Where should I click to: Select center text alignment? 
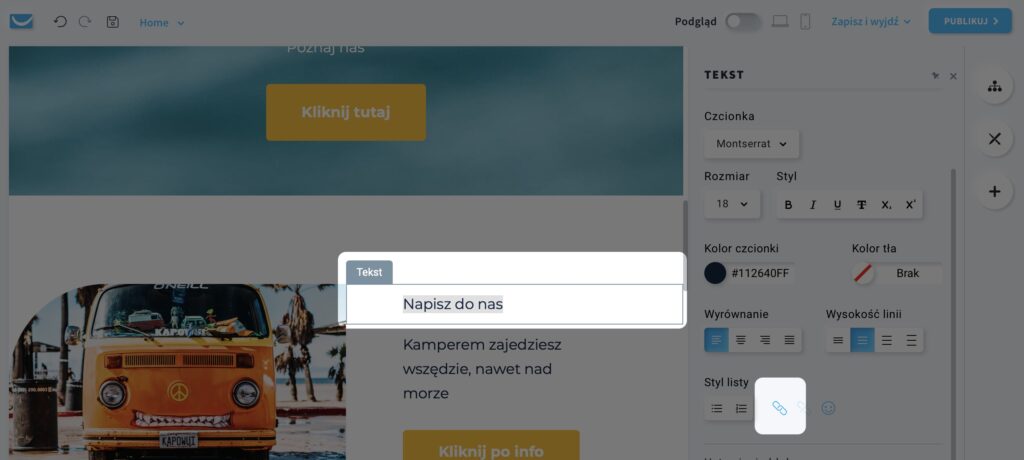(741, 340)
